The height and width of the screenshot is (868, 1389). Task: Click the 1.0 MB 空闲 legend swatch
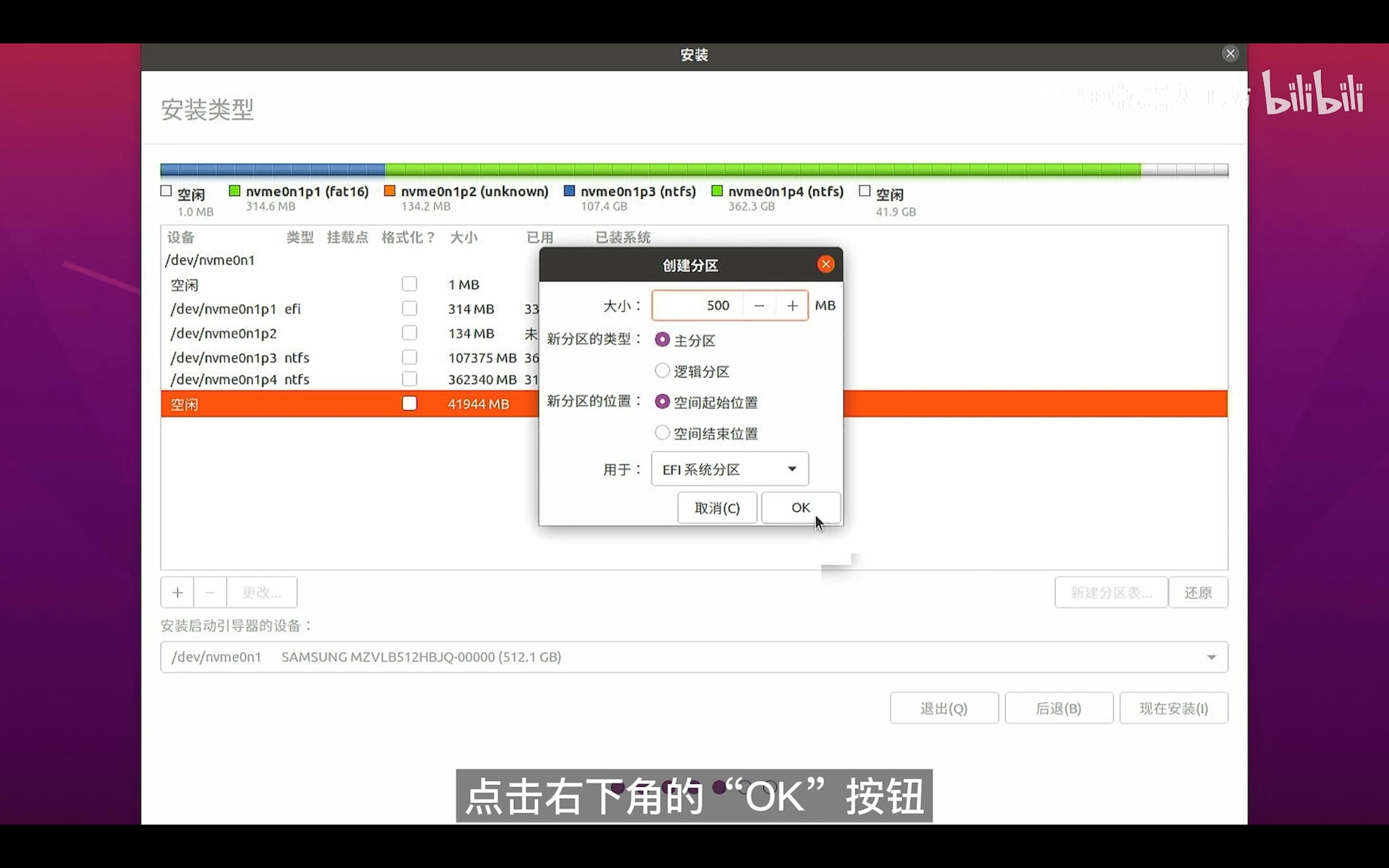point(166,190)
